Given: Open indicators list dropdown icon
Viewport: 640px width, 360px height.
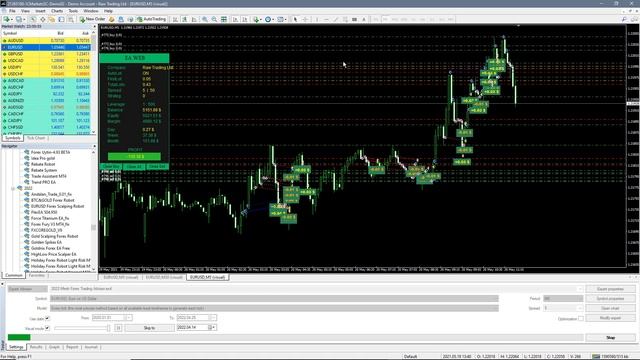Looking at the screenshot, I should click(x=257, y=19).
